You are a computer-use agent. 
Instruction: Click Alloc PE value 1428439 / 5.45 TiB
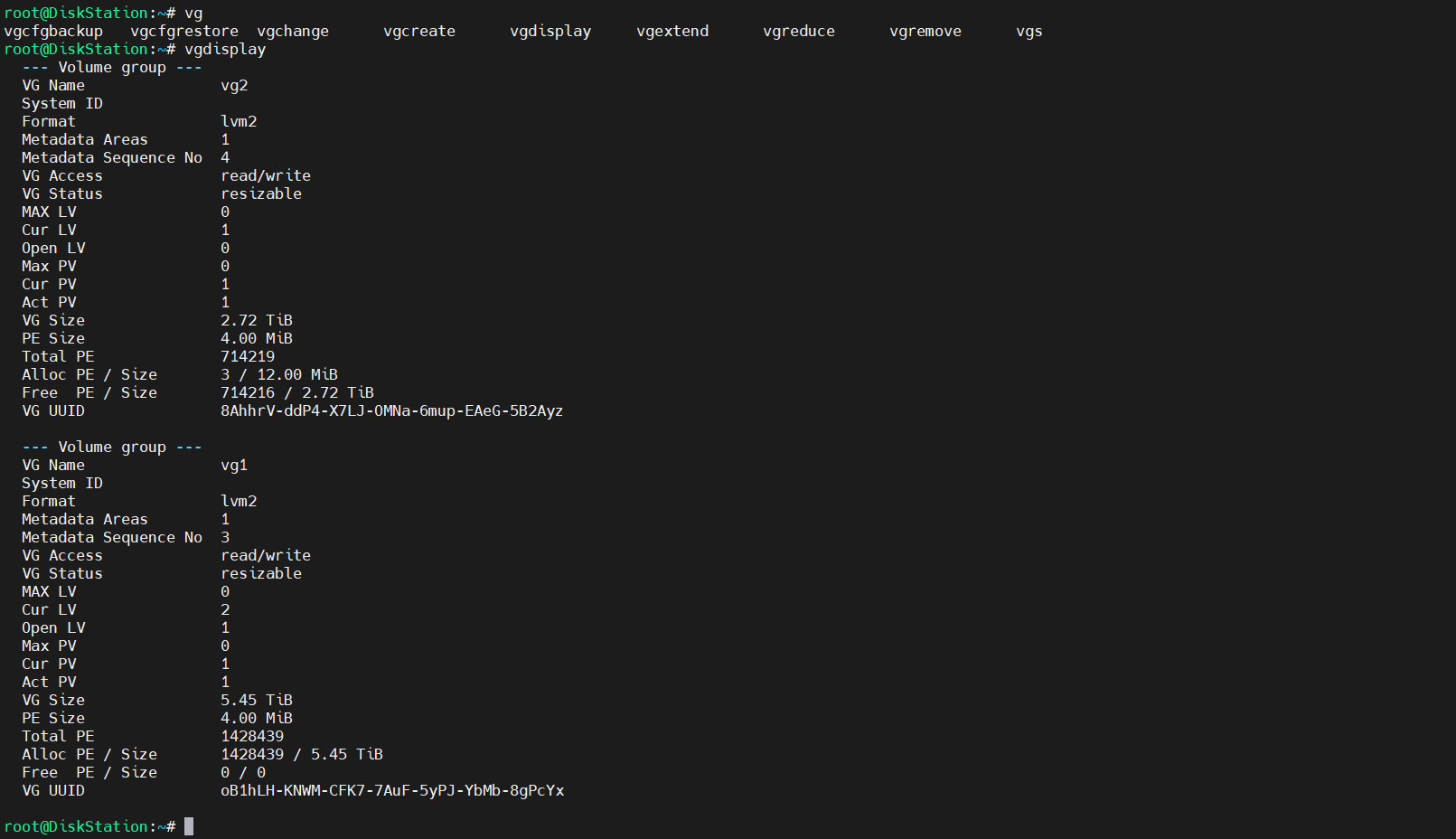(302, 754)
